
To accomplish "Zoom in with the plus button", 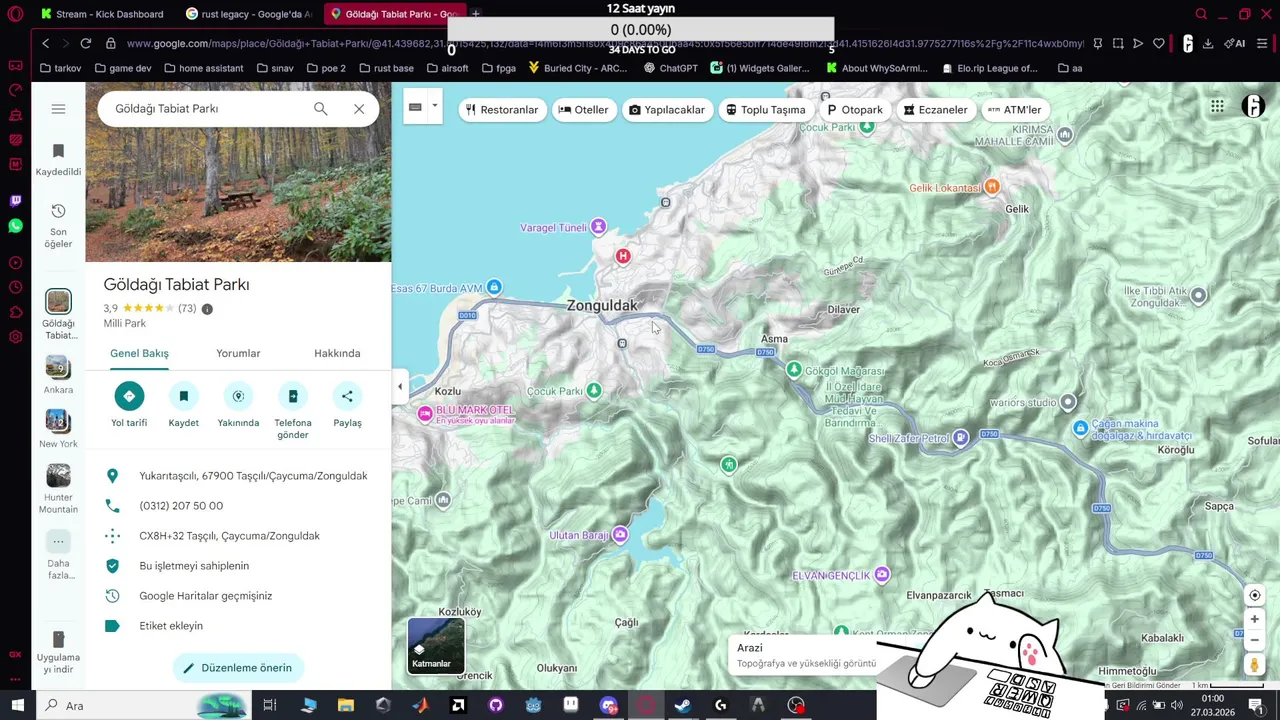I will [1254, 619].
